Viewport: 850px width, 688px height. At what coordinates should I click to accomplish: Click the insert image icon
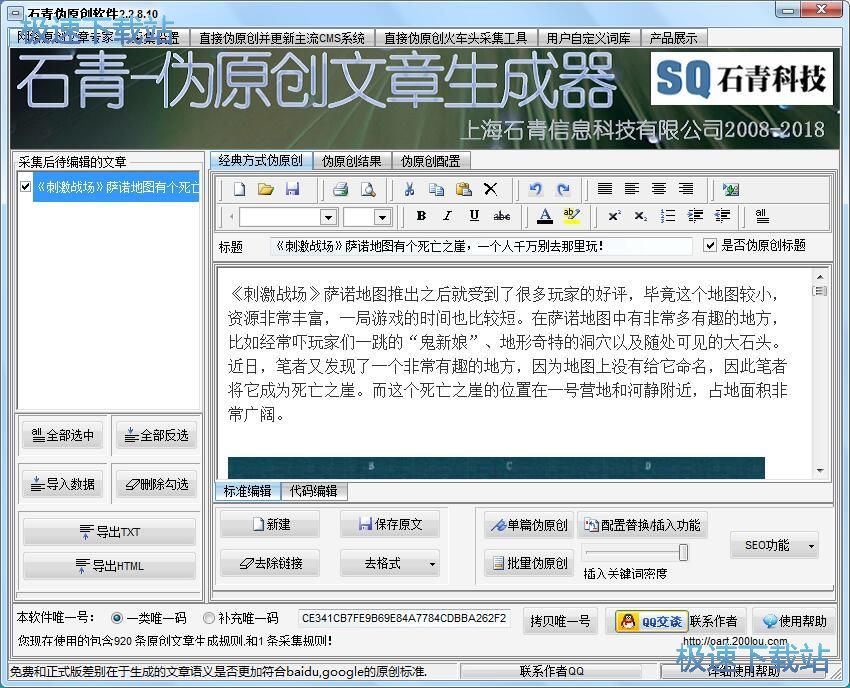pyautogui.click(x=731, y=189)
